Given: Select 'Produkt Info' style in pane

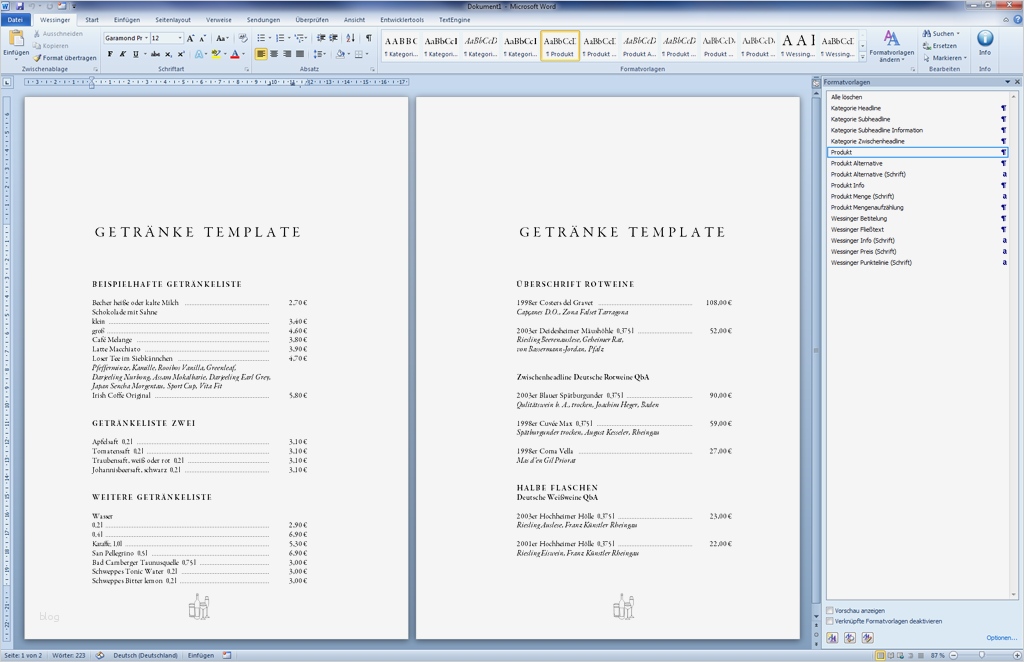Looking at the screenshot, I should pyautogui.click(x=918, y=185).
